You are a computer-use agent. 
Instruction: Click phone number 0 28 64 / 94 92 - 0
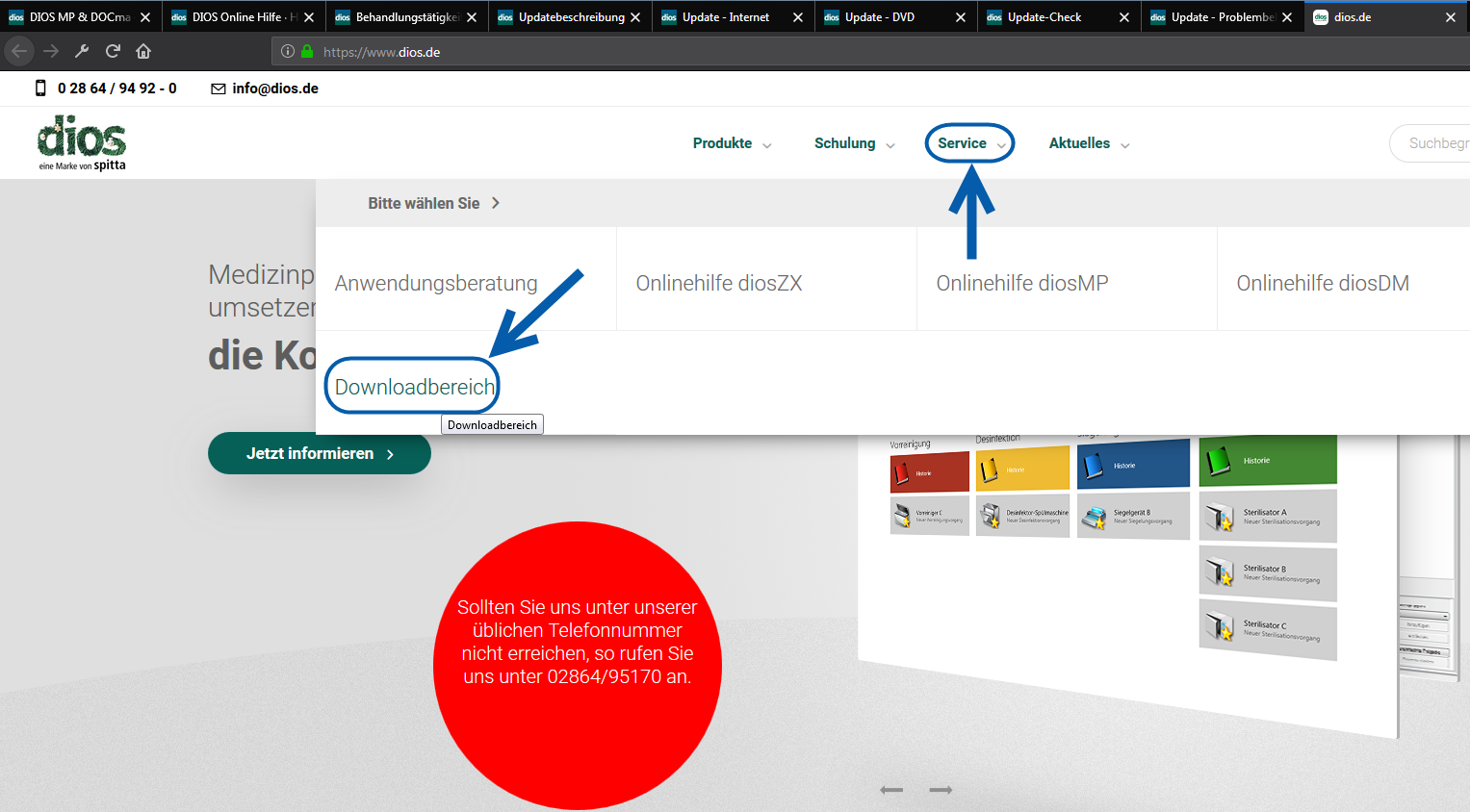pyautogui.click(x=117, y=89)
